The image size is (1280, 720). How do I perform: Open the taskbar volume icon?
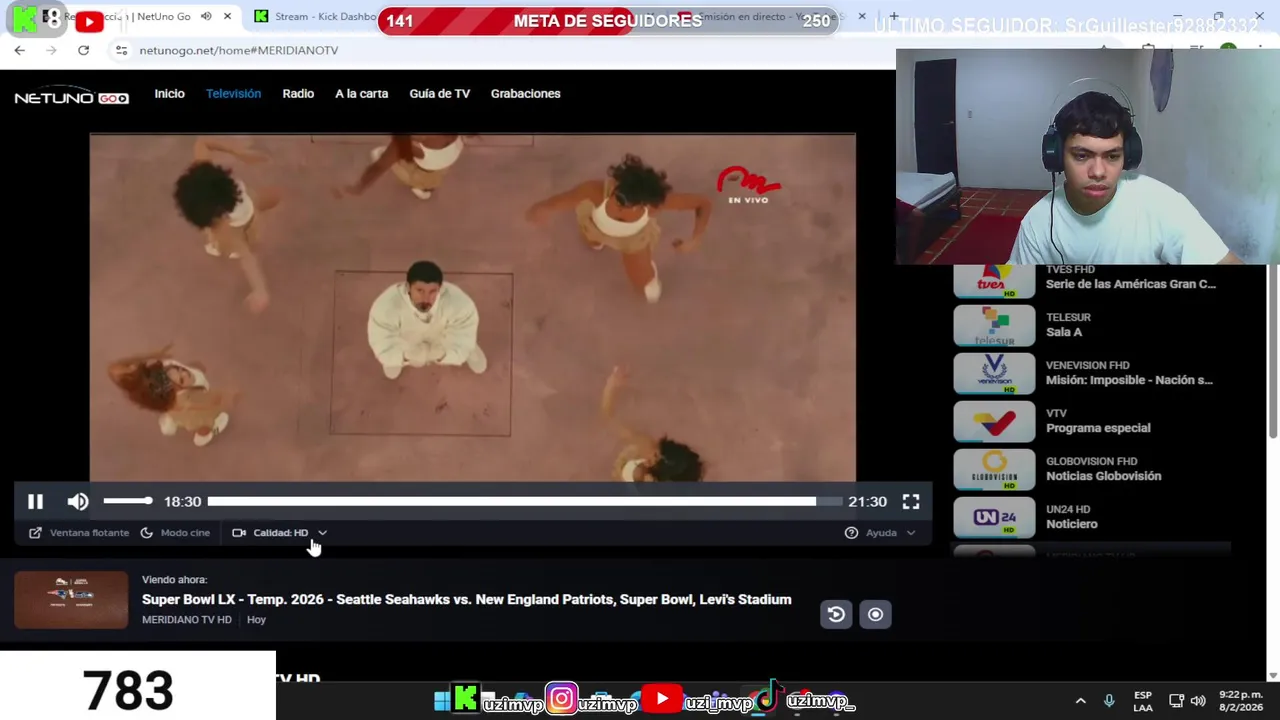(1198, 701)
